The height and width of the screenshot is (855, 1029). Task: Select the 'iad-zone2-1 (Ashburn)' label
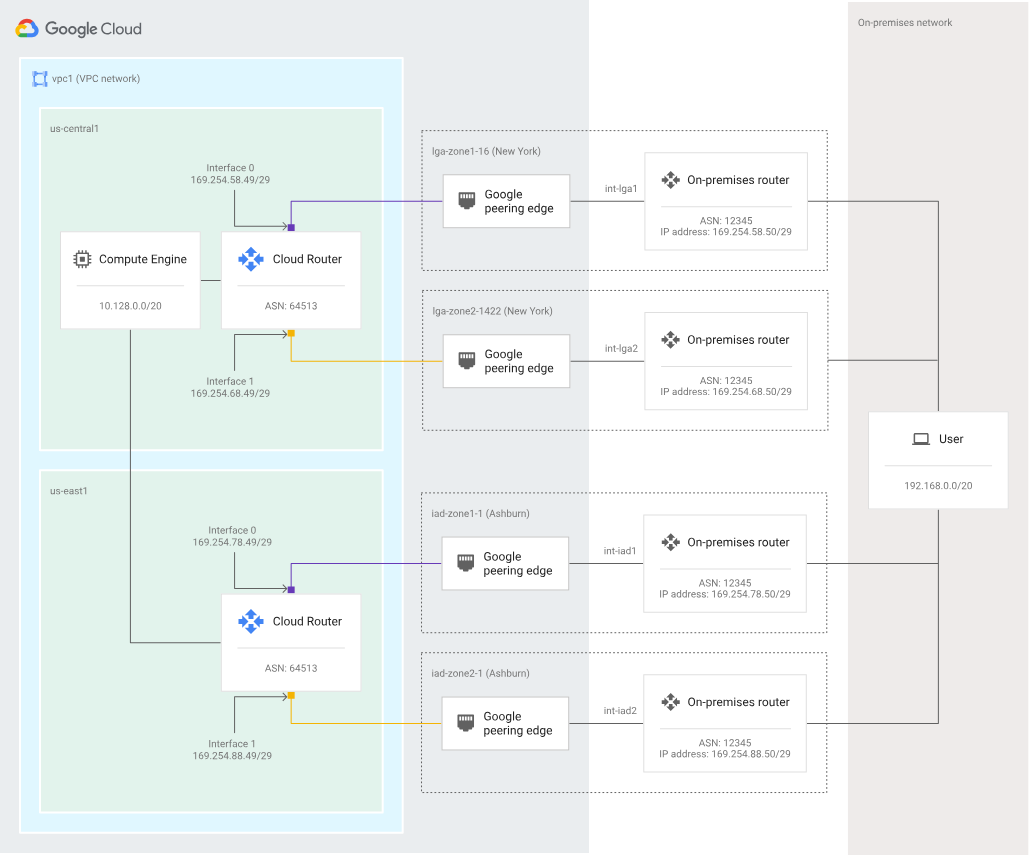(x=480, y=673)
